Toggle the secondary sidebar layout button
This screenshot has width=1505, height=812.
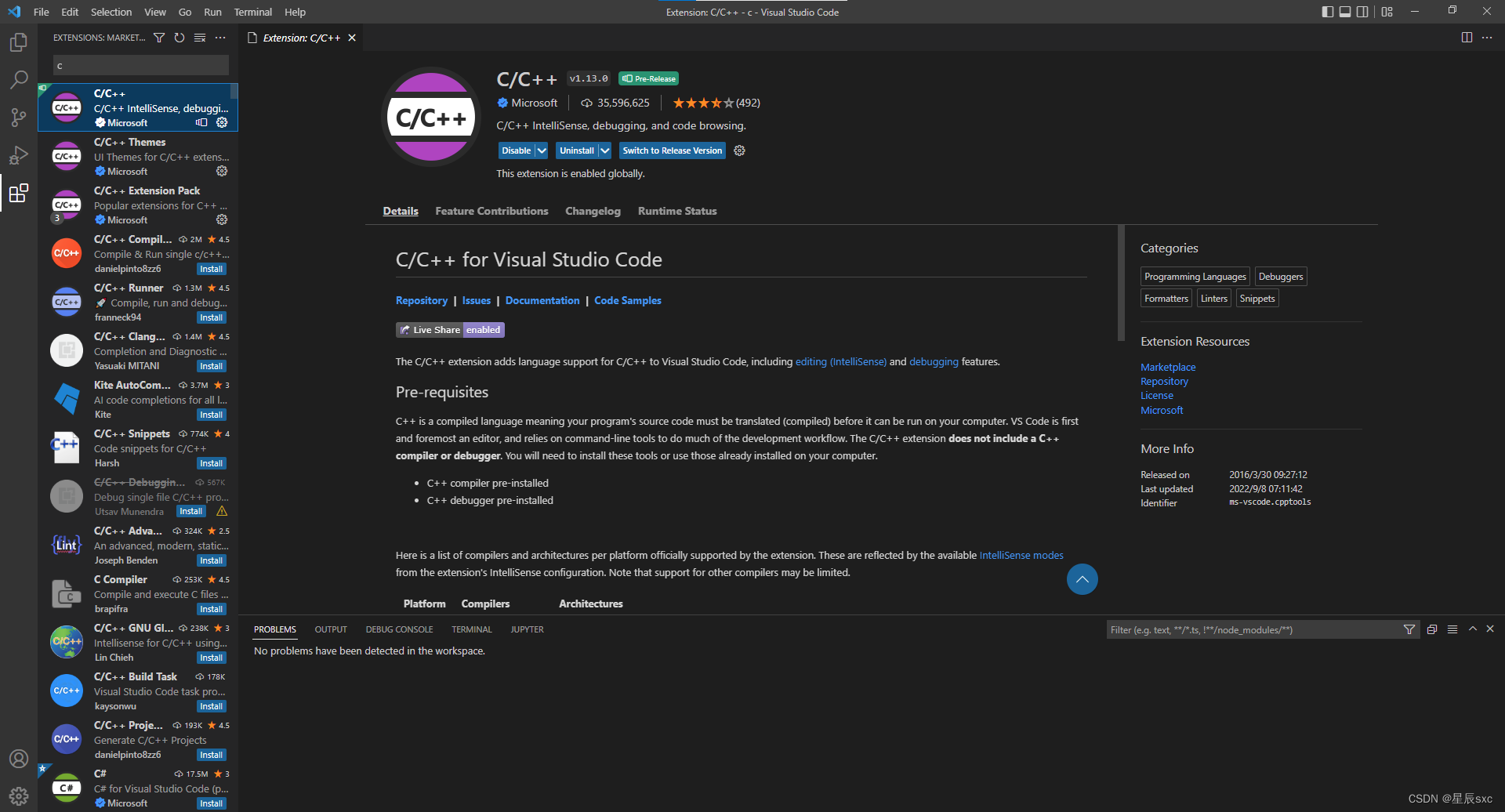click(x=1363, y=12)
